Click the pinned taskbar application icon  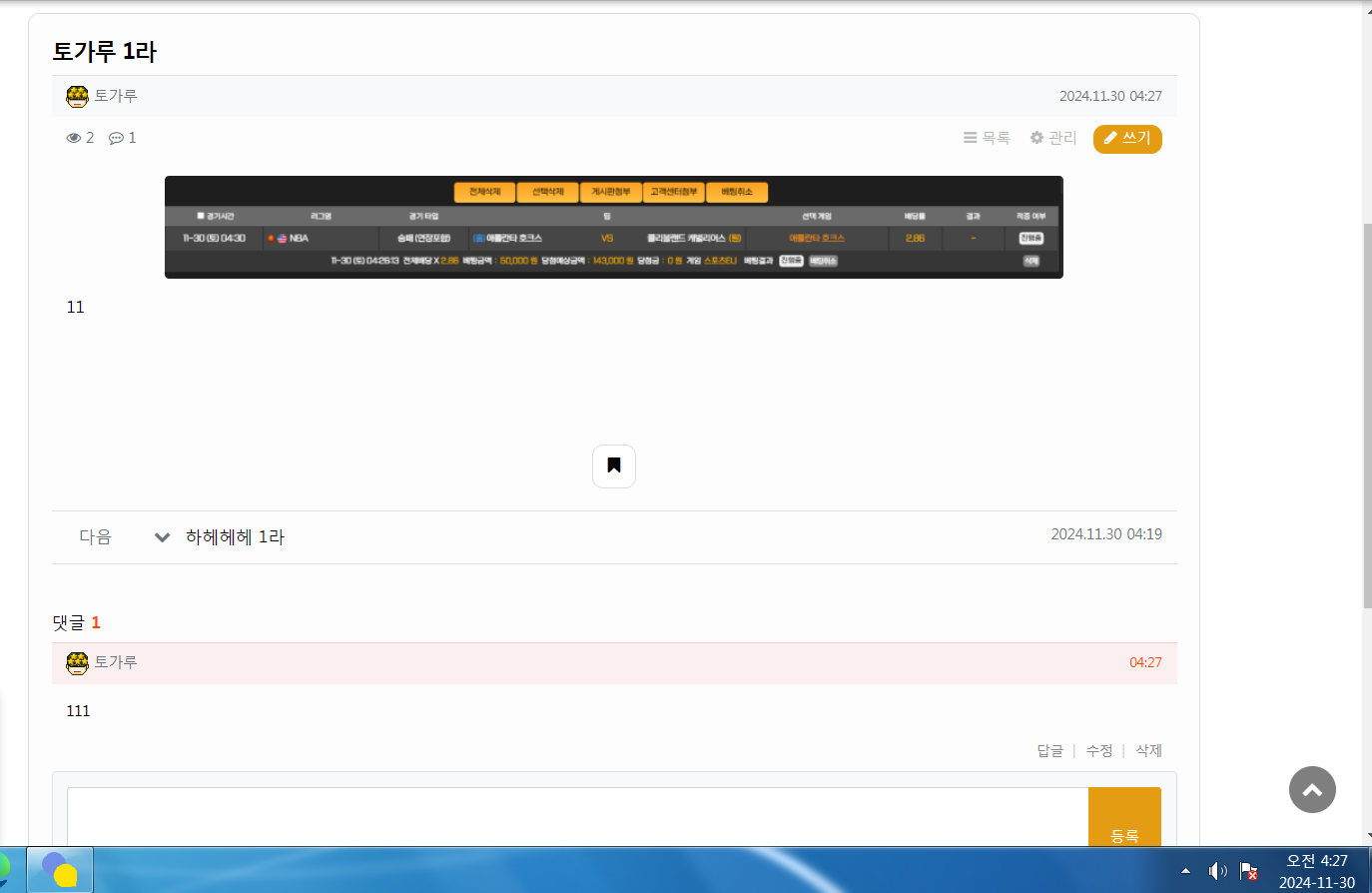60,870
